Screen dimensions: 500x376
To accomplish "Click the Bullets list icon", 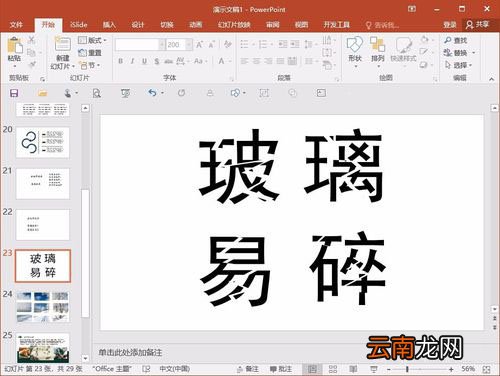I will pos(244,44).
